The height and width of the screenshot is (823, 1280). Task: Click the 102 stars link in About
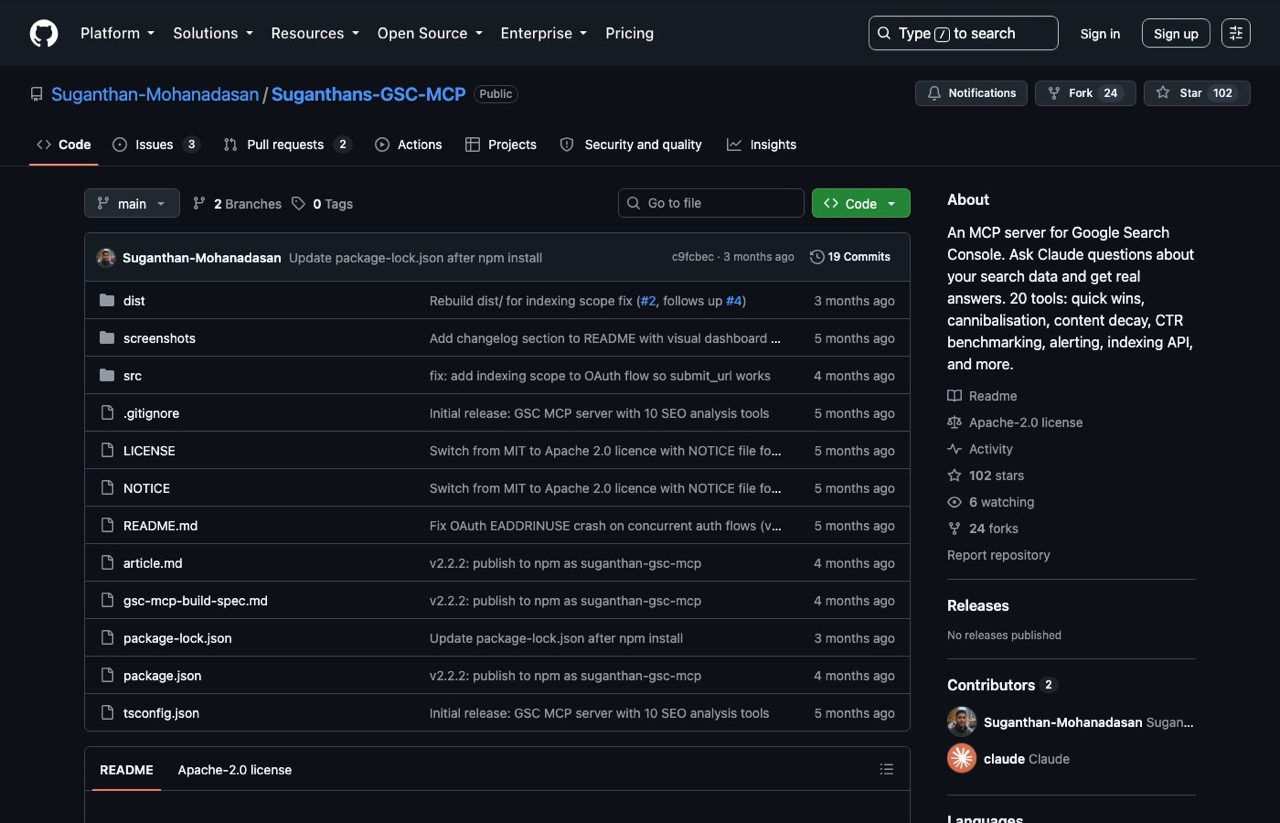(996, 476)
